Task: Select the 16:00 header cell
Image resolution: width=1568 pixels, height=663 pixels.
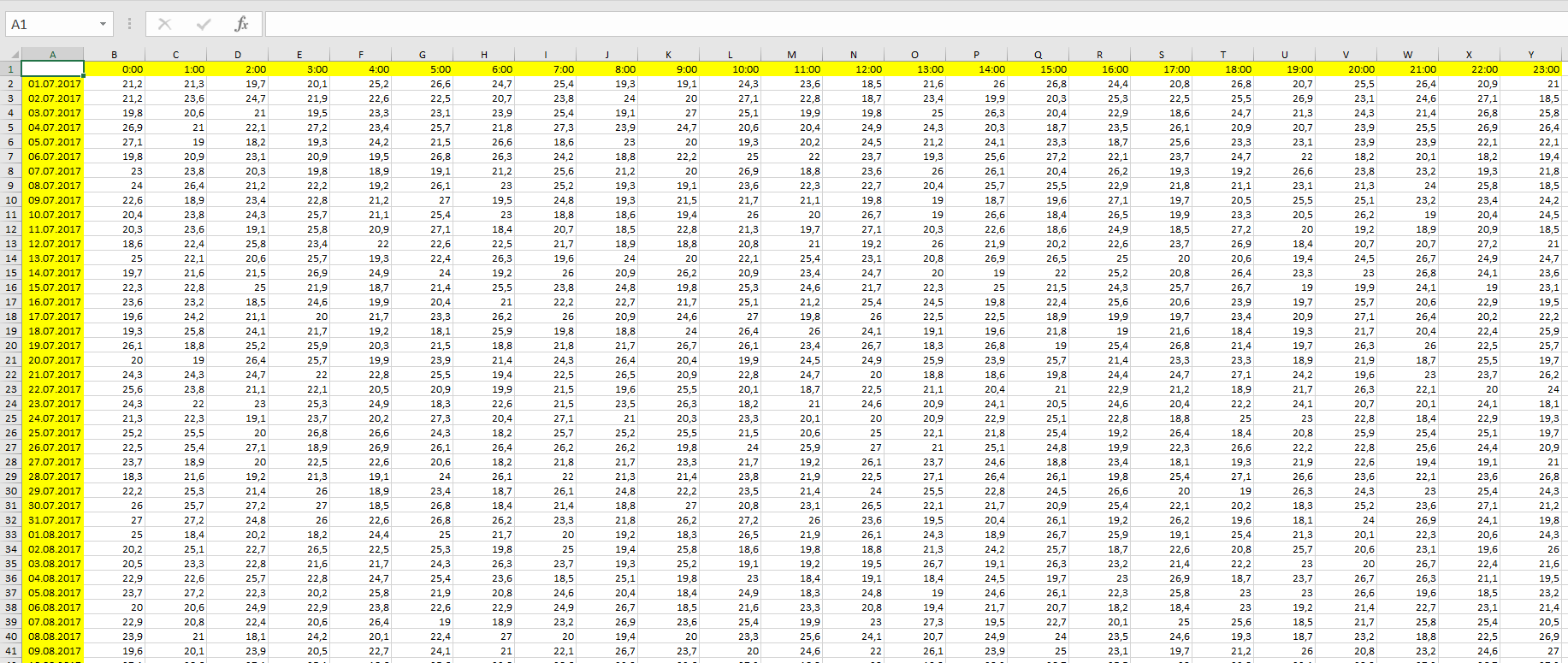Action: 1100,69
